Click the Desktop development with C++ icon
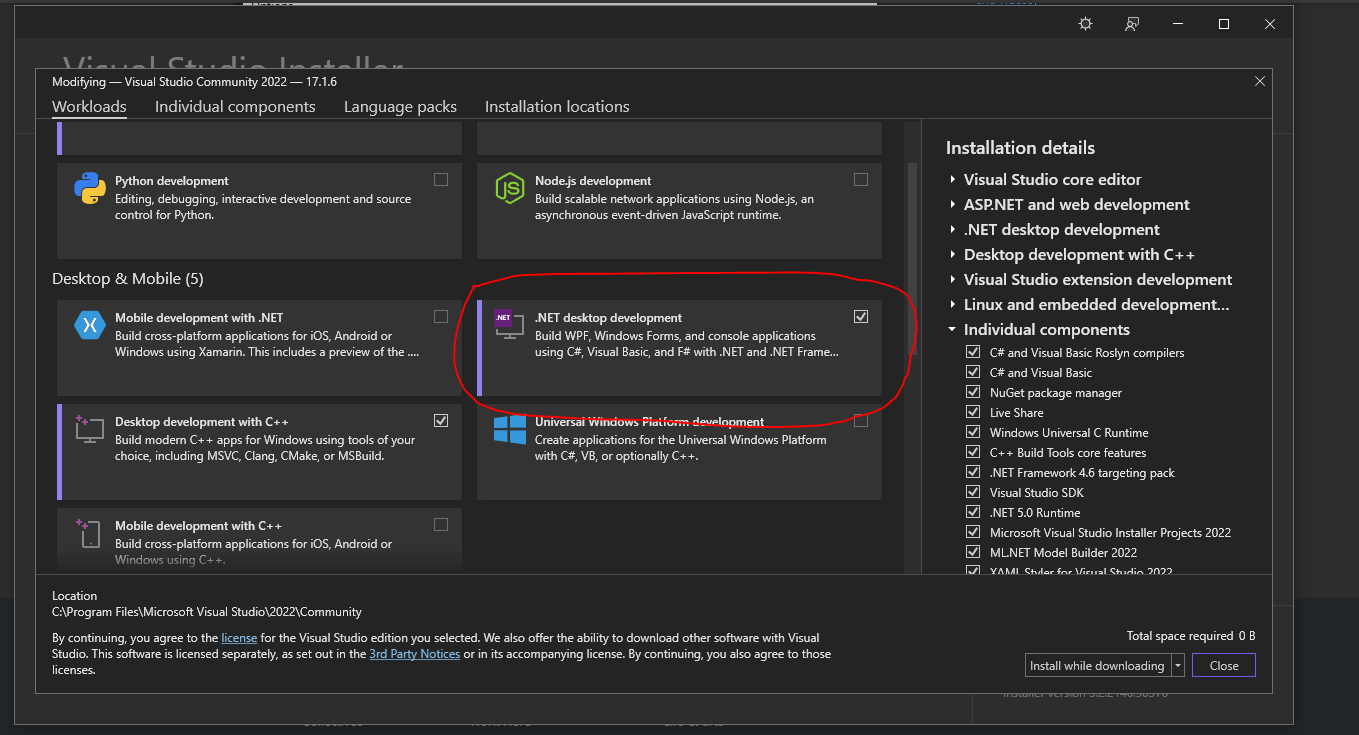This screenshot has height=735, width=1359. (x=90, y=429)
